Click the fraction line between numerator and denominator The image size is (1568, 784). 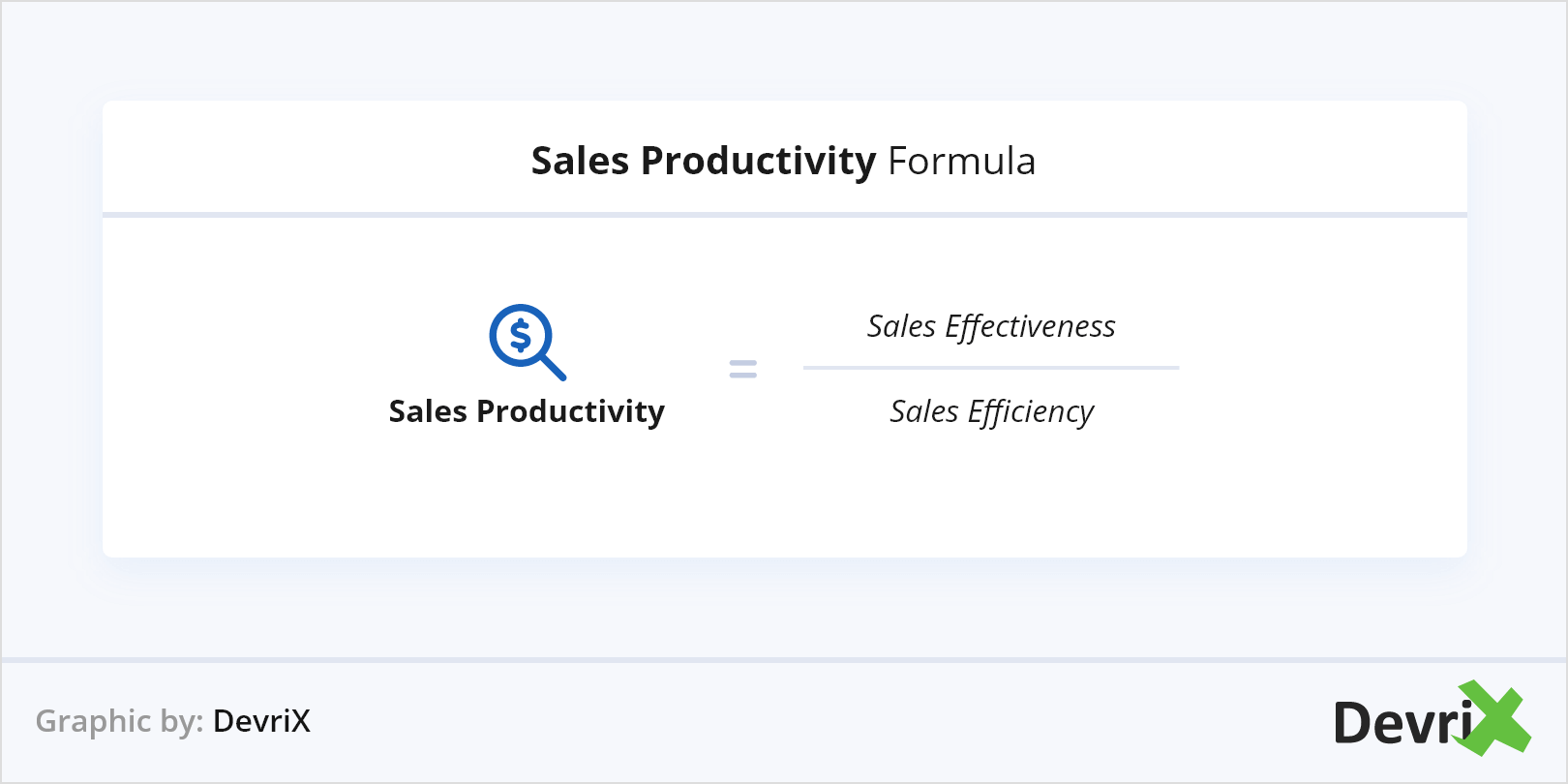(x=990, y=368)
